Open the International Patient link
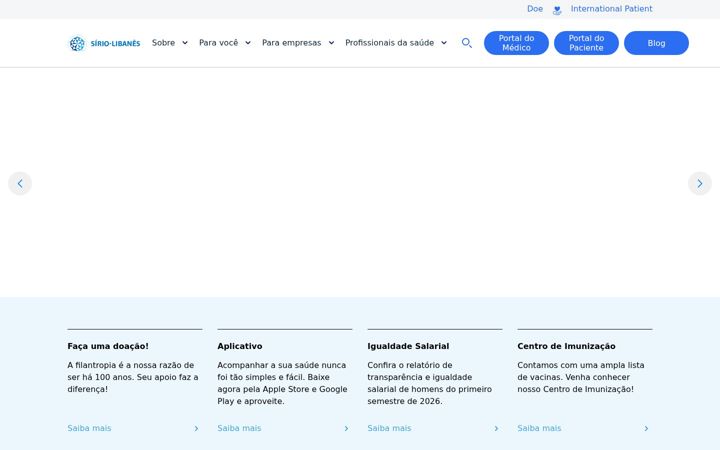 [x=611, y=9]
